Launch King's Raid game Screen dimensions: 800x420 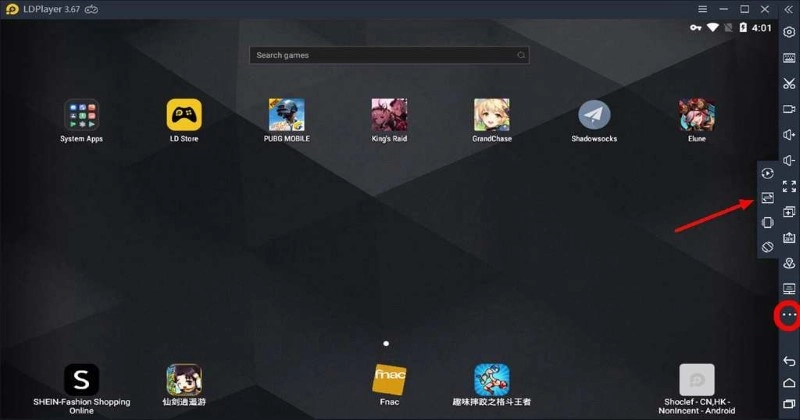tap(389, 115)
